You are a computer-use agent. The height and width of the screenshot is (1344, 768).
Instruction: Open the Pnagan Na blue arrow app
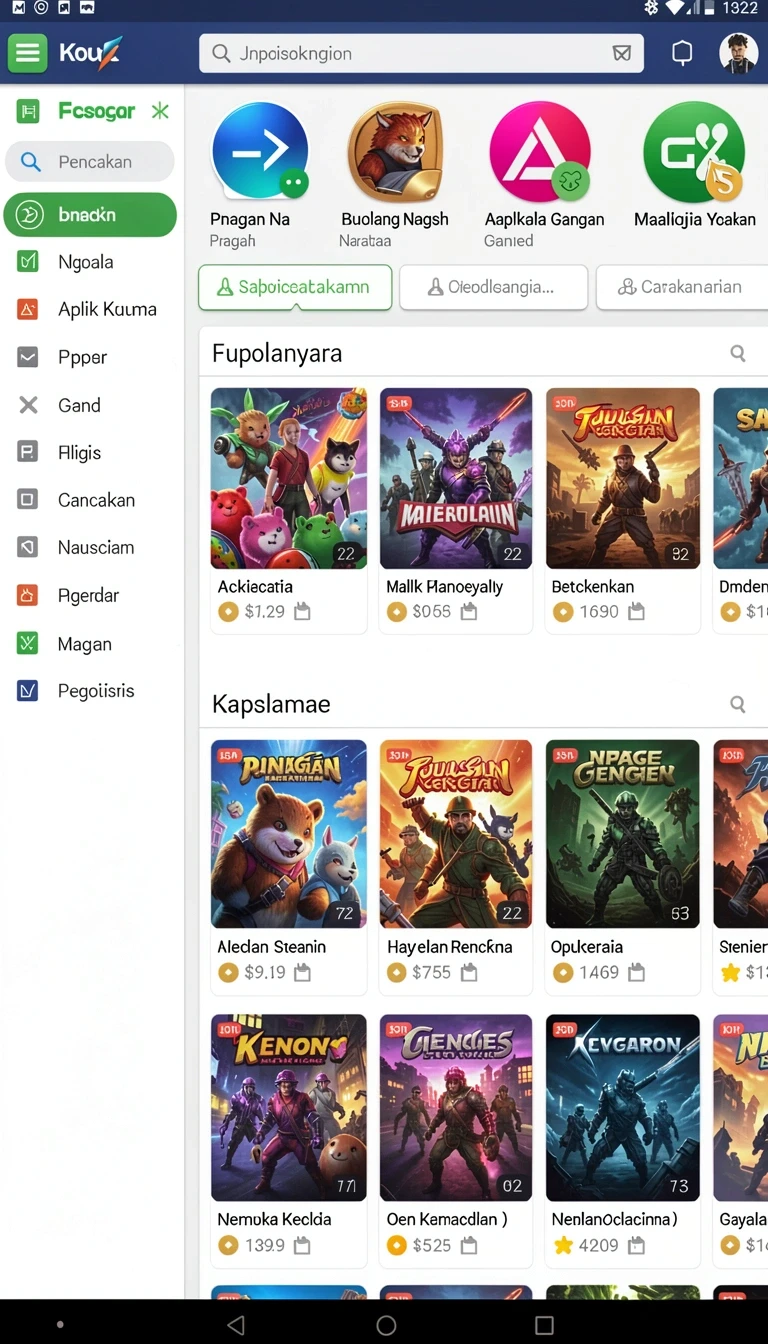(260, 153)
